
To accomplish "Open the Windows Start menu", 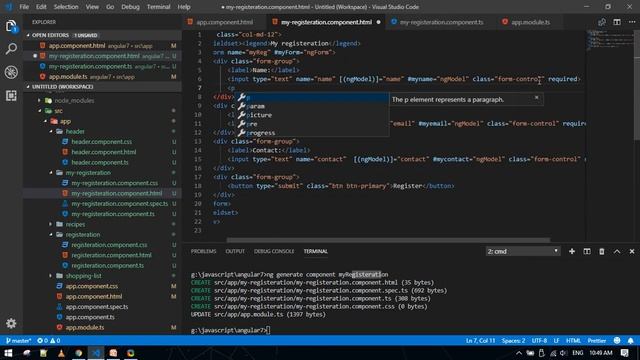I will [8, 353].
